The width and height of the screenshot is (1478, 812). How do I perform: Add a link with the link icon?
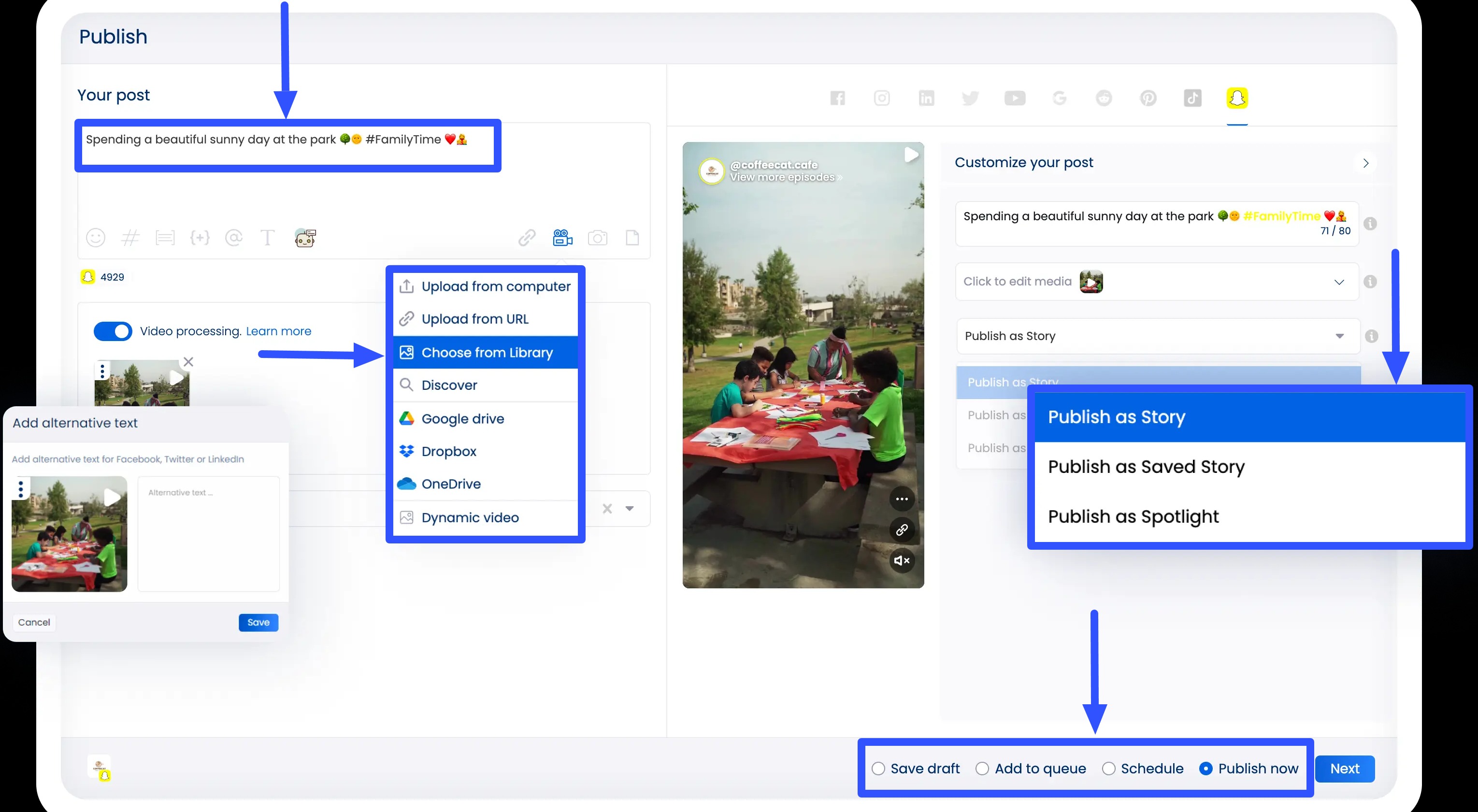526,237
